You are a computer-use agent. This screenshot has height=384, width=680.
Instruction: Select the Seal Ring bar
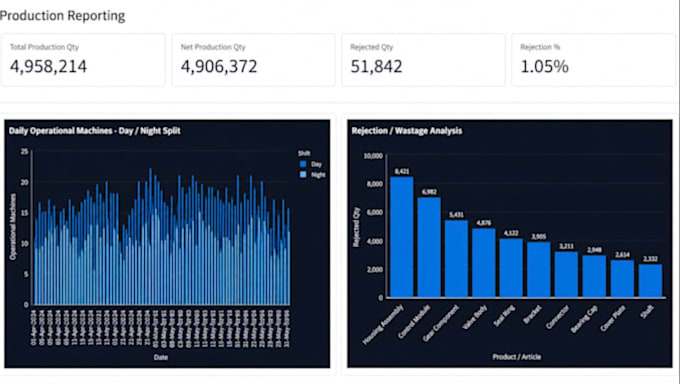click(511, 268)
